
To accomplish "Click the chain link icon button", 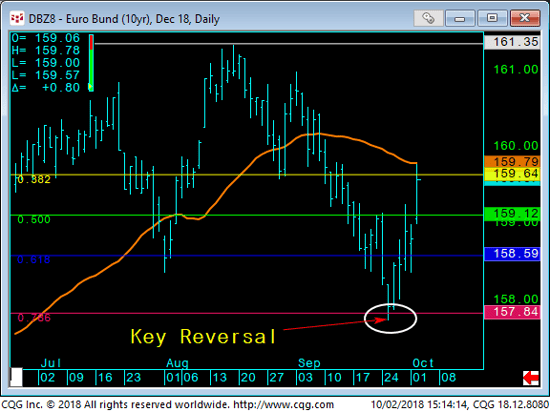I will click(428, 18).
